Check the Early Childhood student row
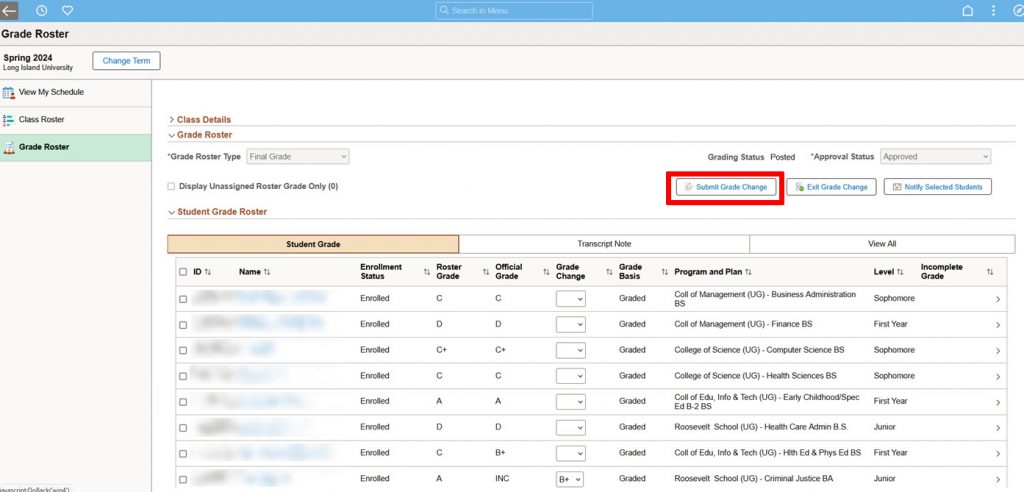 point(183,402)
